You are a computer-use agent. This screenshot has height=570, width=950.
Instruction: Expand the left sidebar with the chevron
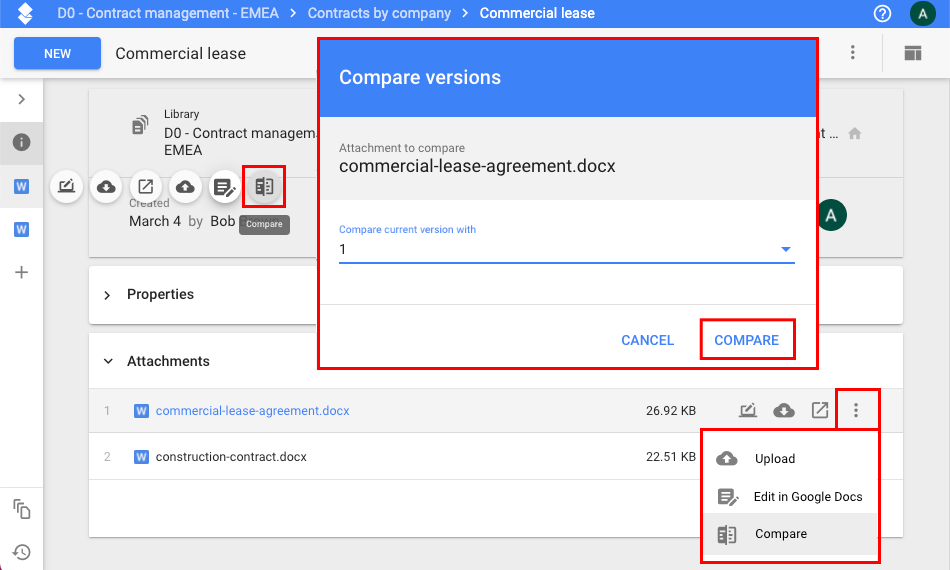(x=22, y=99)
